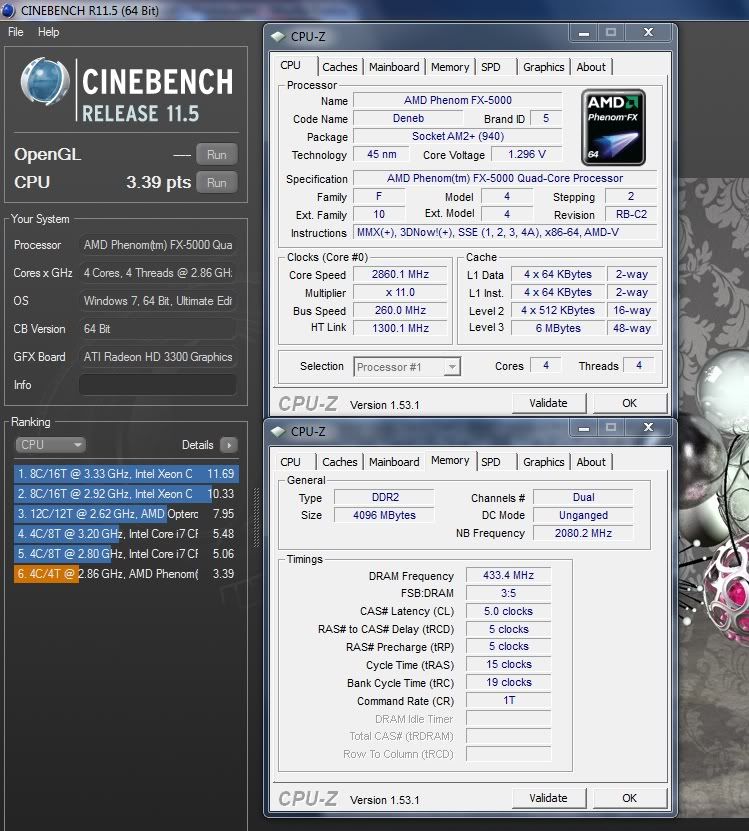Screen dimensions: 749x831
Task: Switch to Caches tab in upper CPU-Z
Action: (340, 67)
